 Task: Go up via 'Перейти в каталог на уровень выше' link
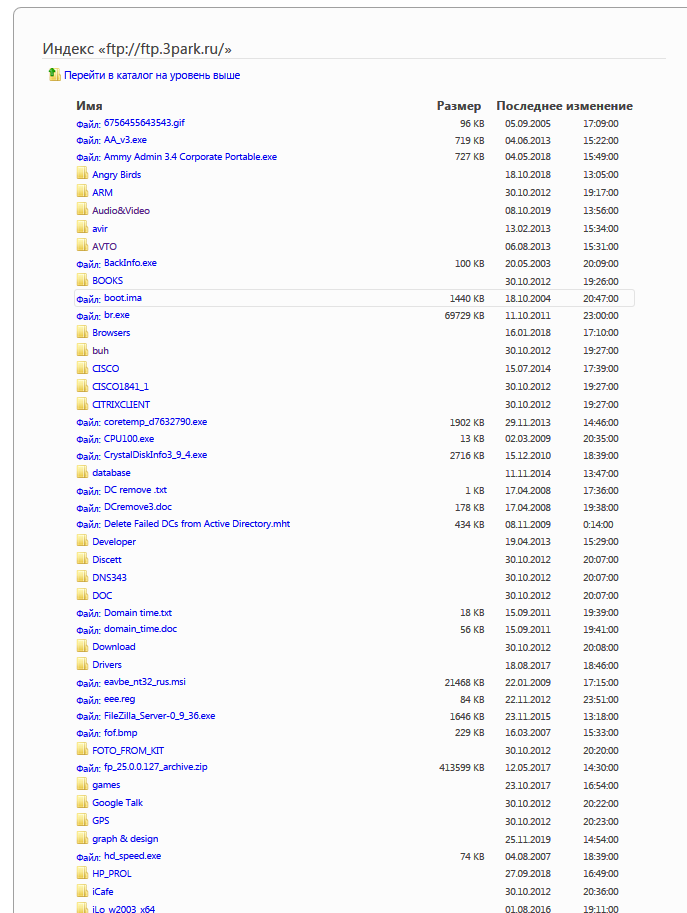click(x=152, y=75)
